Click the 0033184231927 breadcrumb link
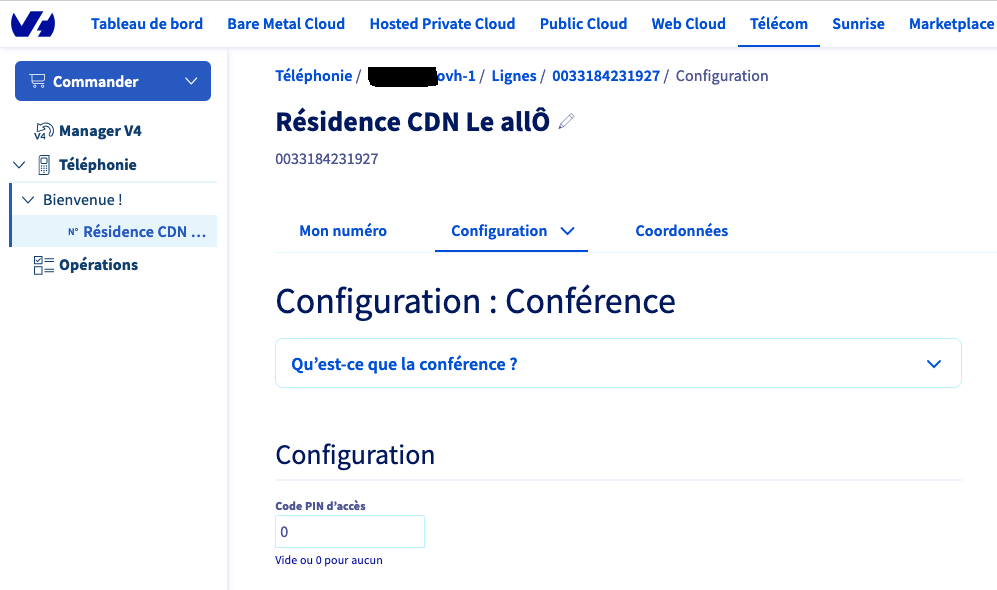Viewport: 997px width, 590px height. point(605,76)
